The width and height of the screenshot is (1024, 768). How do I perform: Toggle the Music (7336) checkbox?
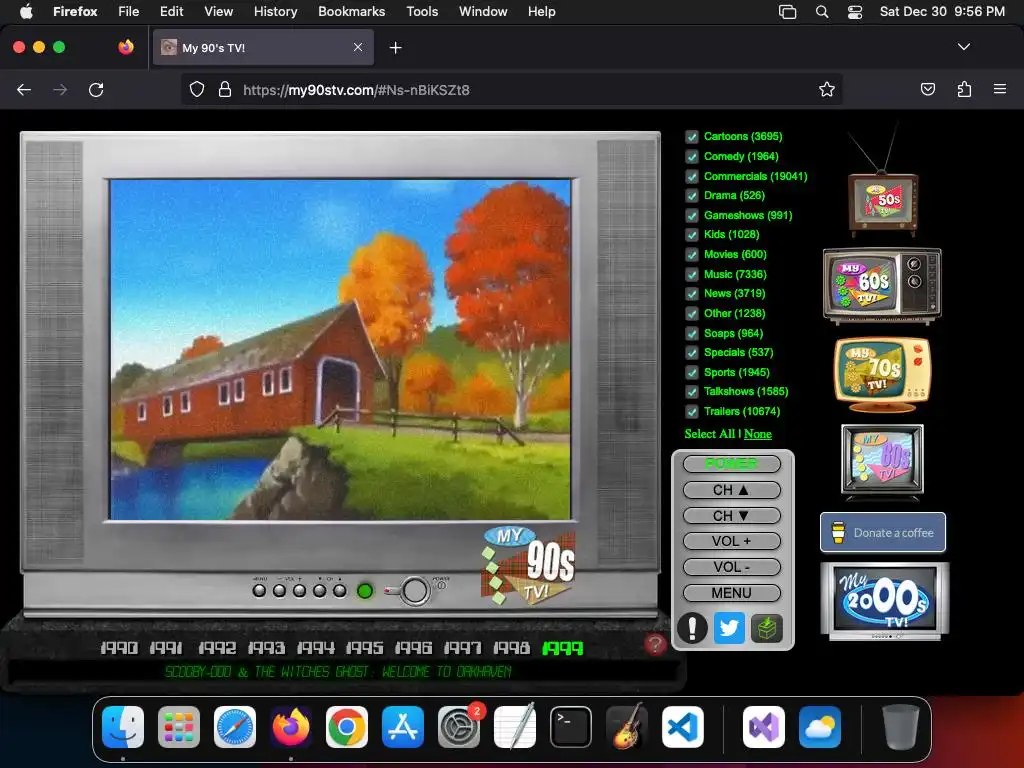click(x=692, y=274)
